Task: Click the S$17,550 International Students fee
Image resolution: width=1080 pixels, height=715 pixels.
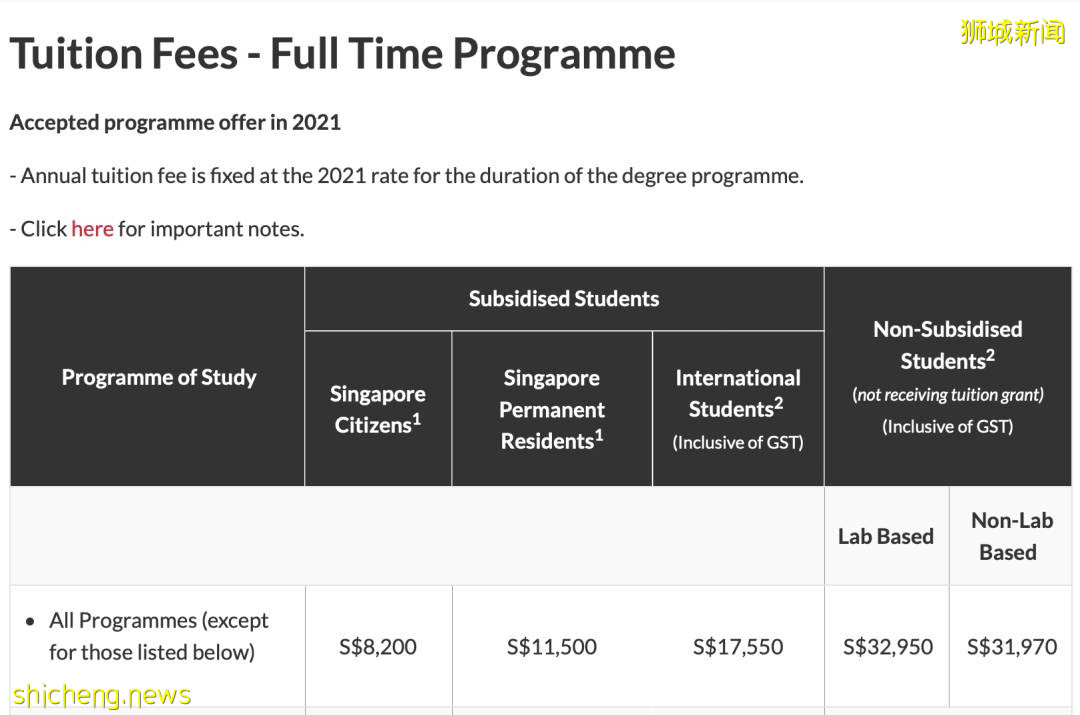Action: tap(738, 647)
